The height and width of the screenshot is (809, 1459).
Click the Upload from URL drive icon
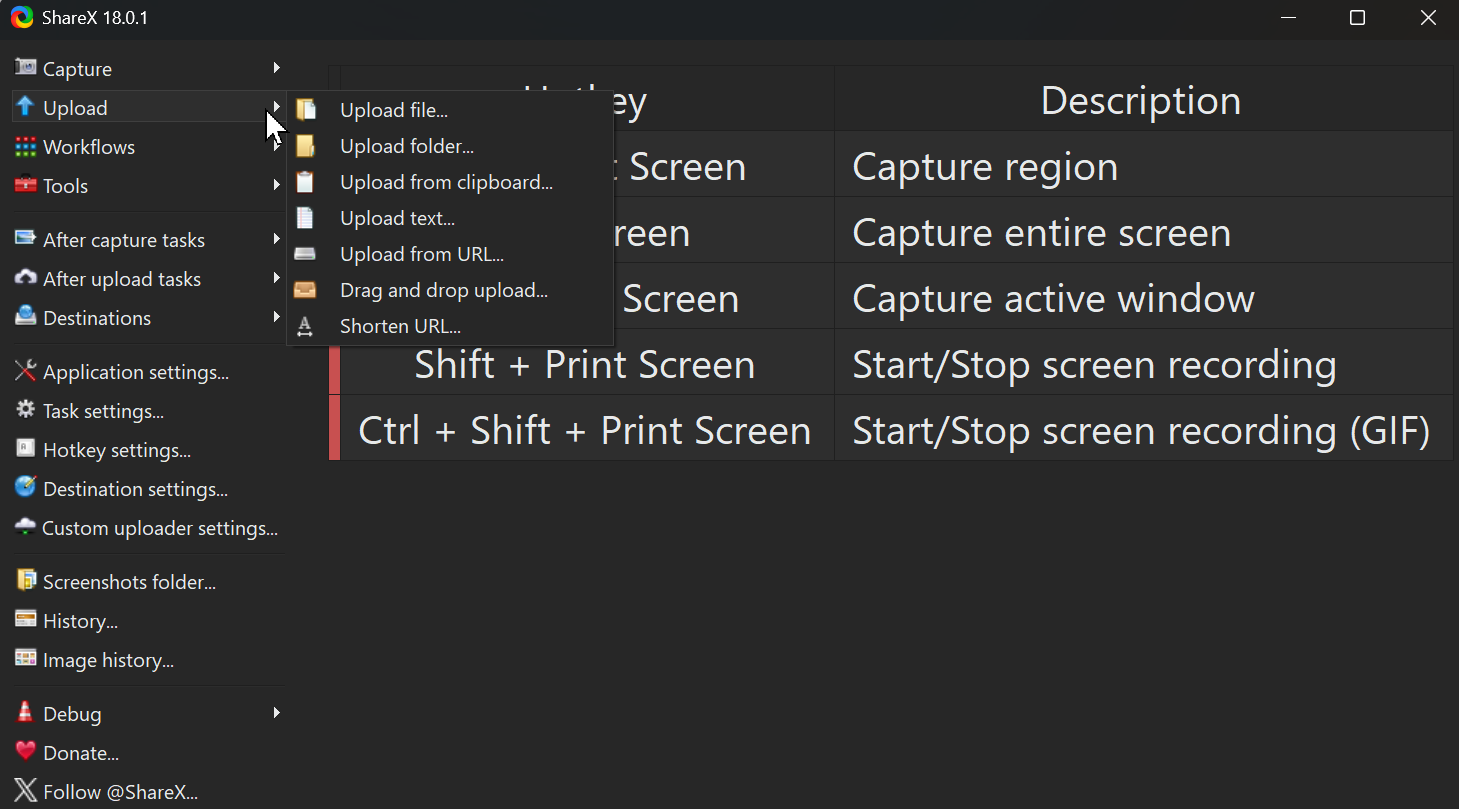pyautogui.click(x=305, y=254)
